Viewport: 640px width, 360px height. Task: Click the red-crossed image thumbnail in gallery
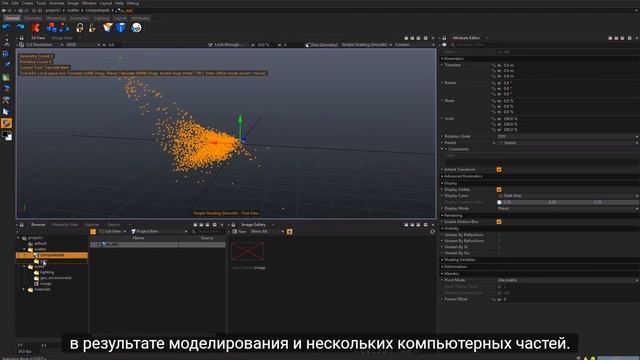point(247,251)
